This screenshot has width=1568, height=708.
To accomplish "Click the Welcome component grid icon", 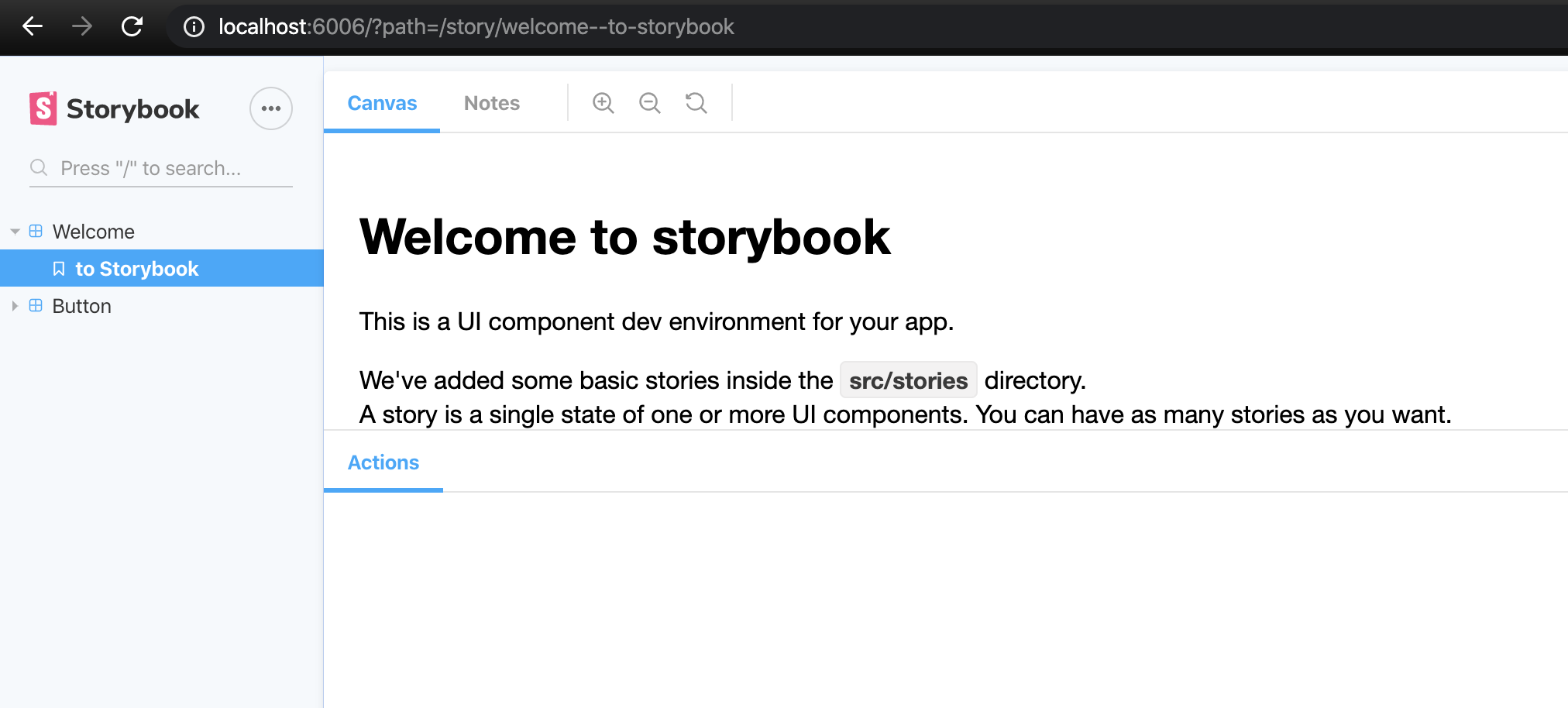I will pos(34,230).
